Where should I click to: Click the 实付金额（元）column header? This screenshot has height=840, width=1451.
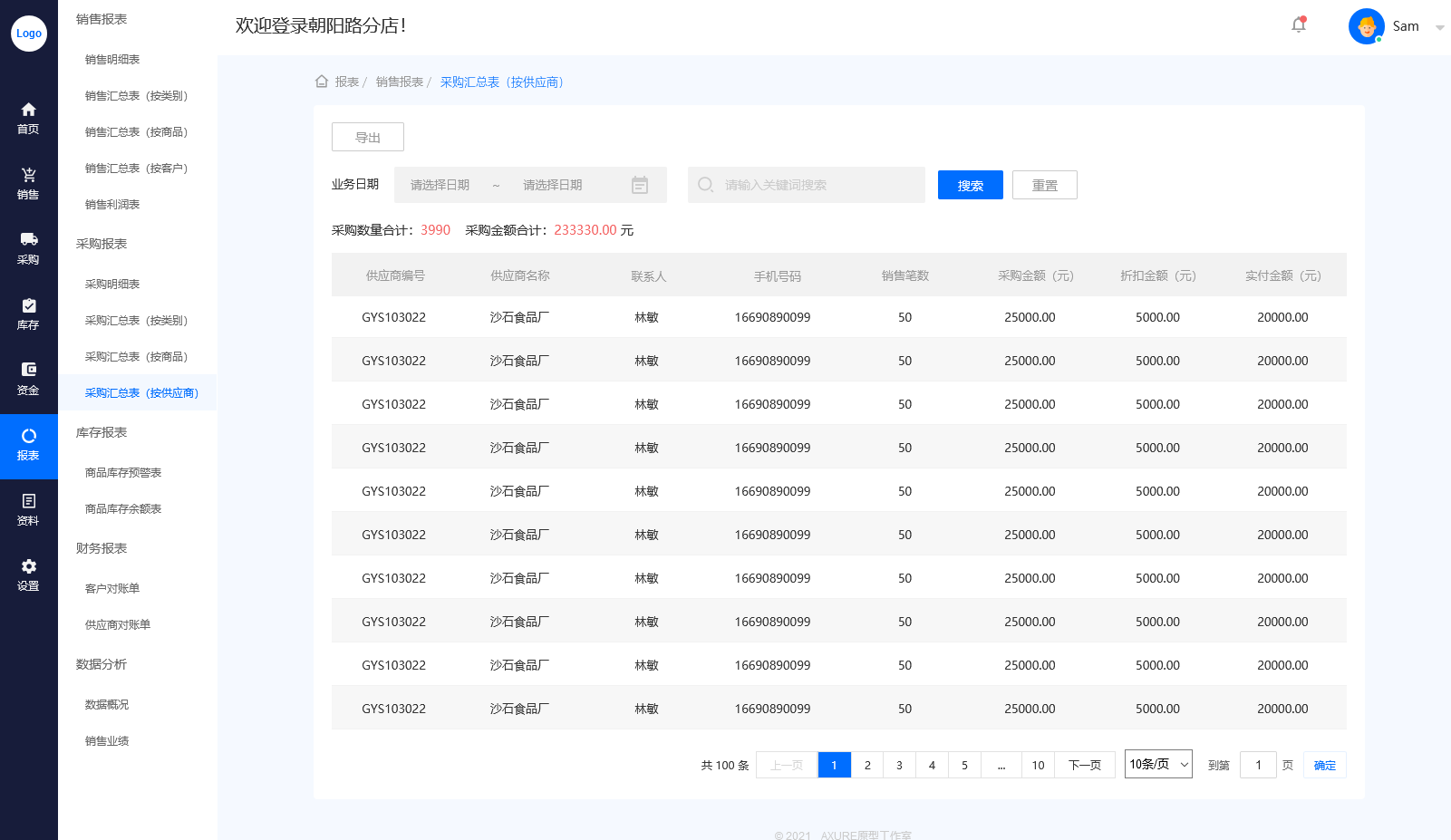(x=1282, y=275)
